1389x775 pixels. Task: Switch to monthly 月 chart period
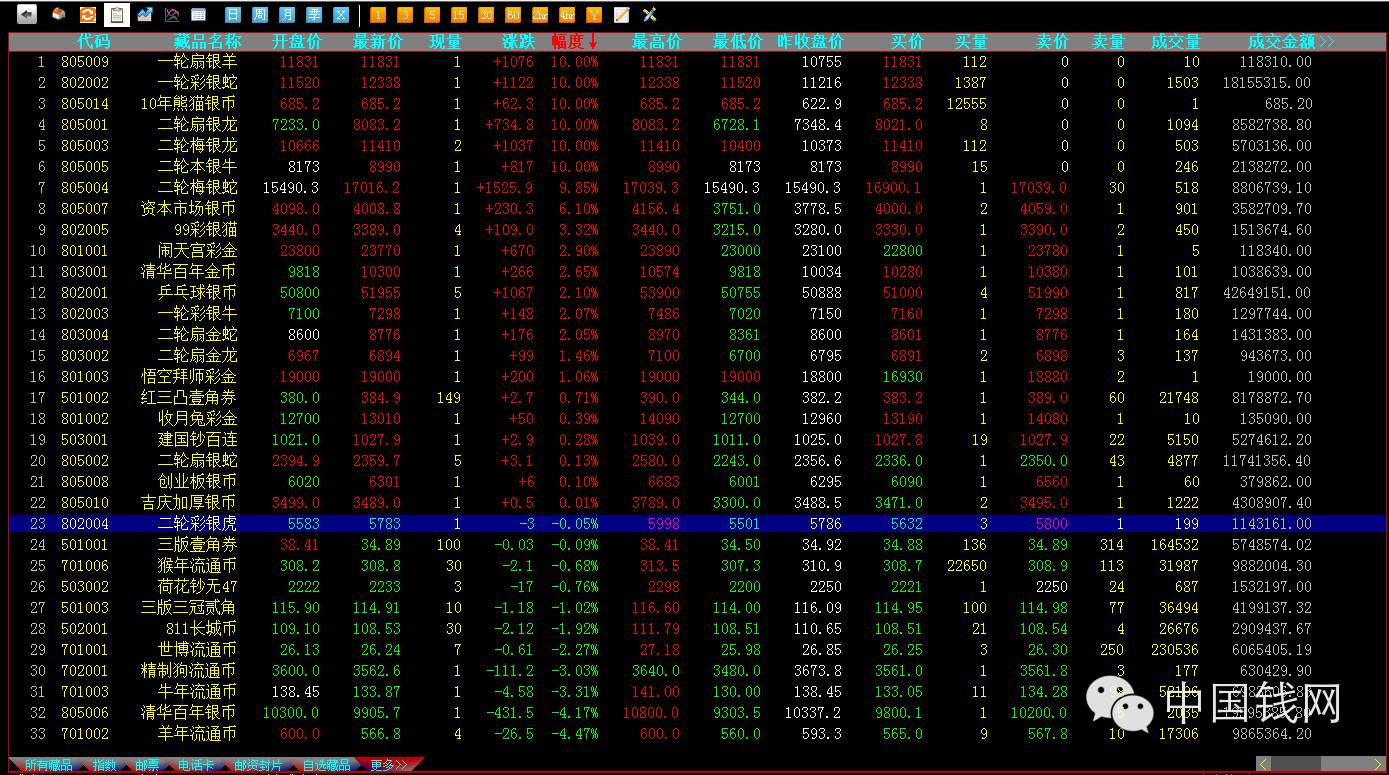coord(287,15)
